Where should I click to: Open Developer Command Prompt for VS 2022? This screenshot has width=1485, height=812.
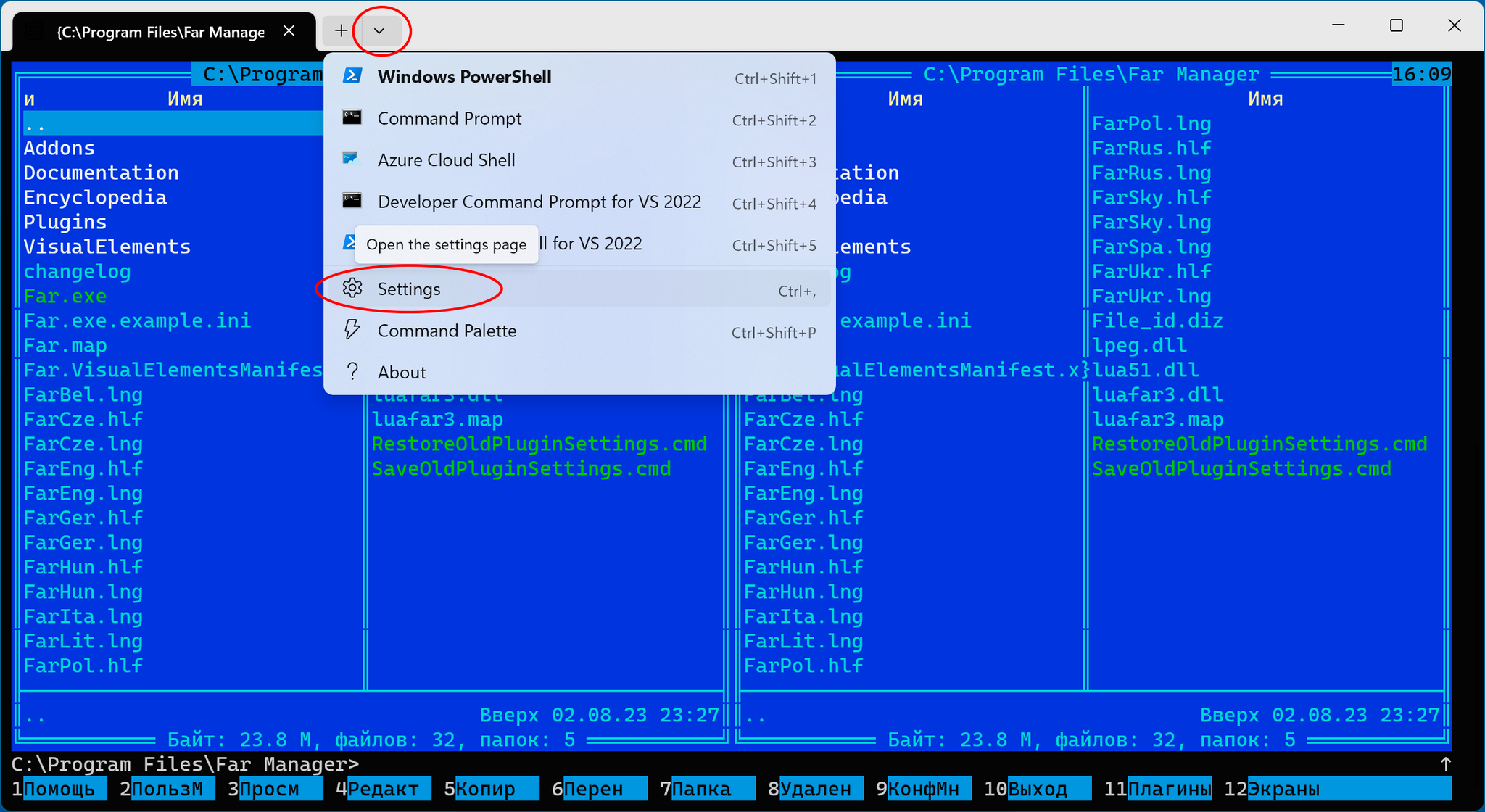click(x=579, y=202)
